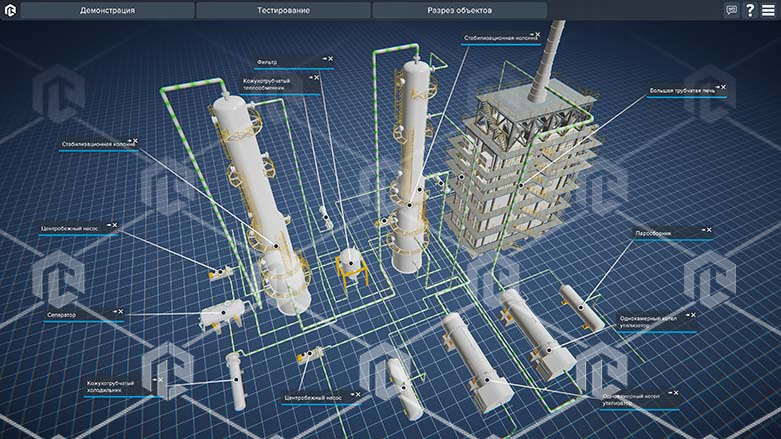Pin the Фильтр label
The width and height of the screenshot is (781, 439).
pos(324,59)
